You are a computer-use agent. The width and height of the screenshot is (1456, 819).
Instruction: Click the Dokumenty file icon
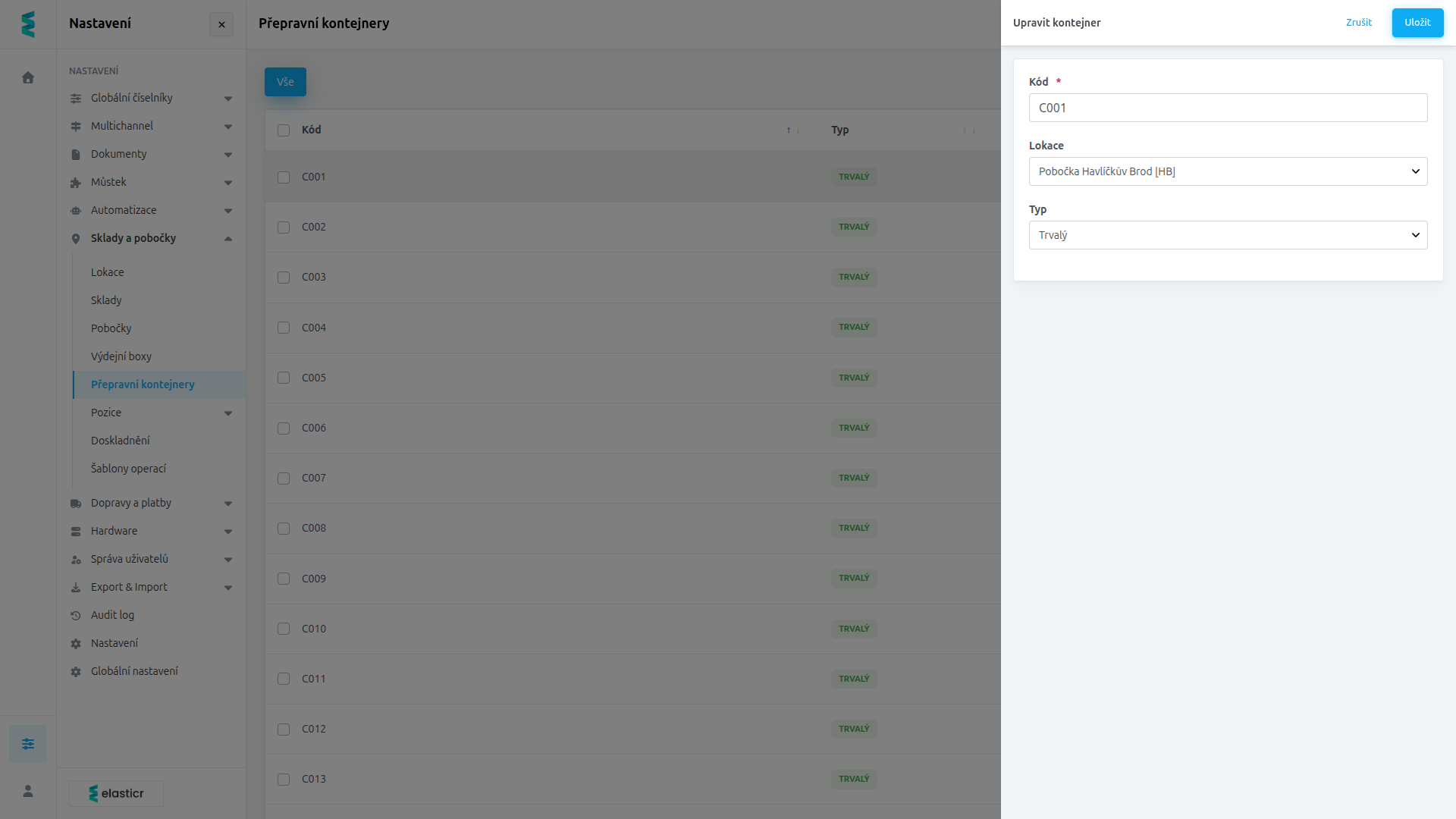[76, 155]
